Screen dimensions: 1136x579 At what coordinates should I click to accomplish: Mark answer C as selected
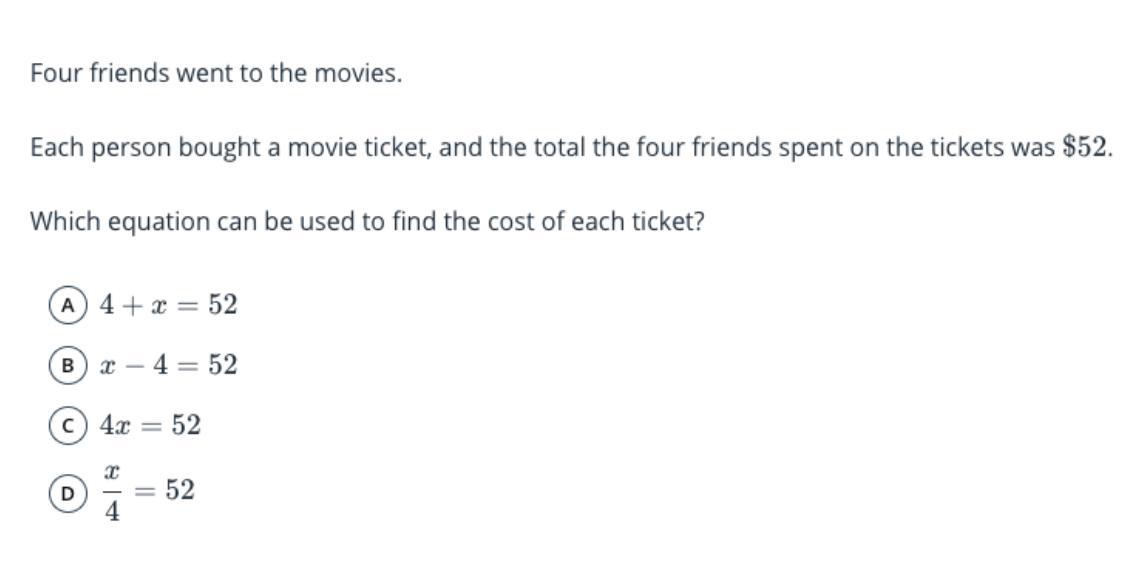(x=67, y=426)
